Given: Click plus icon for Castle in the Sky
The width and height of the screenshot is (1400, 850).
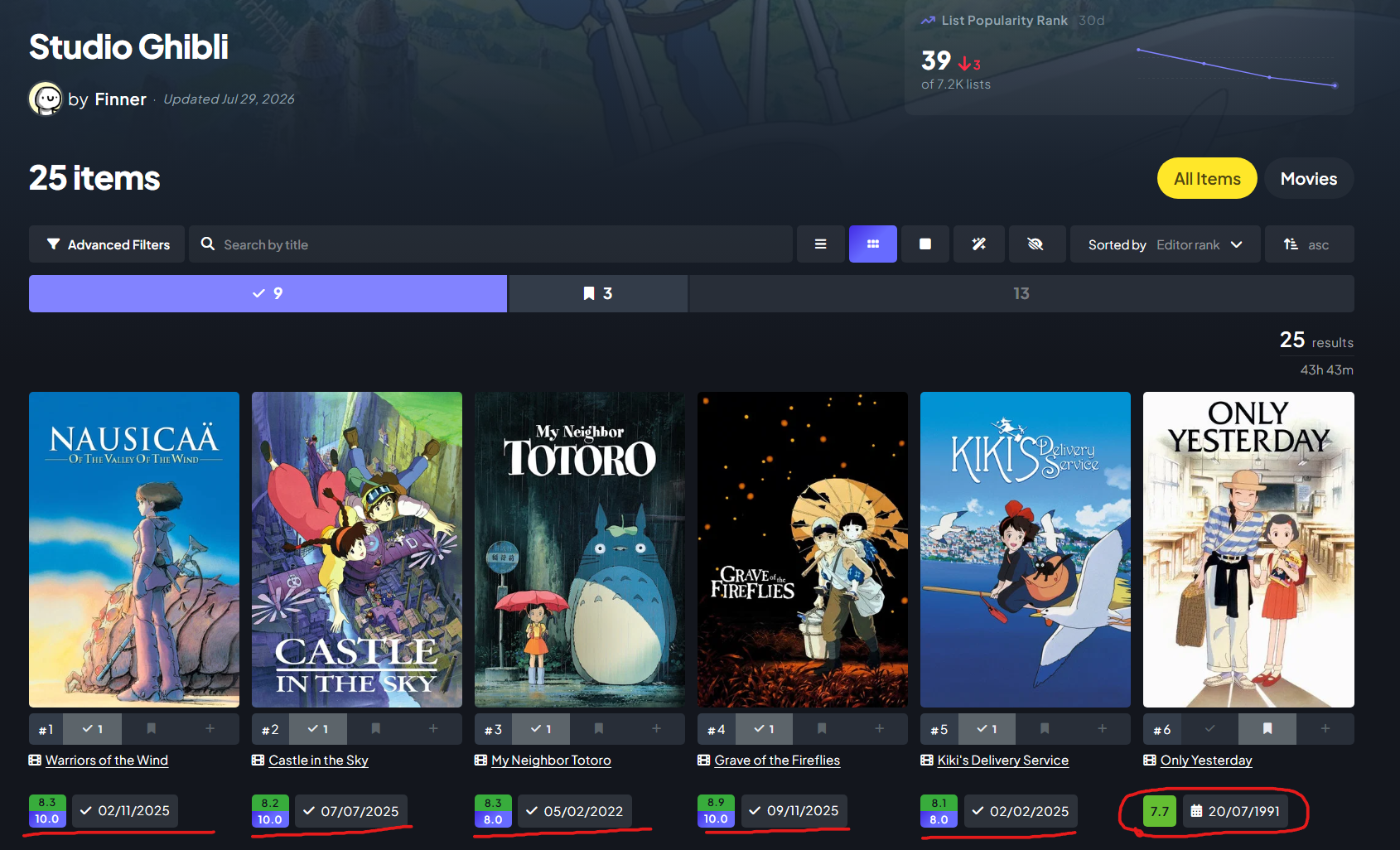Looking at the screenshot, I should pyautogui.click(x=433, y=729).
